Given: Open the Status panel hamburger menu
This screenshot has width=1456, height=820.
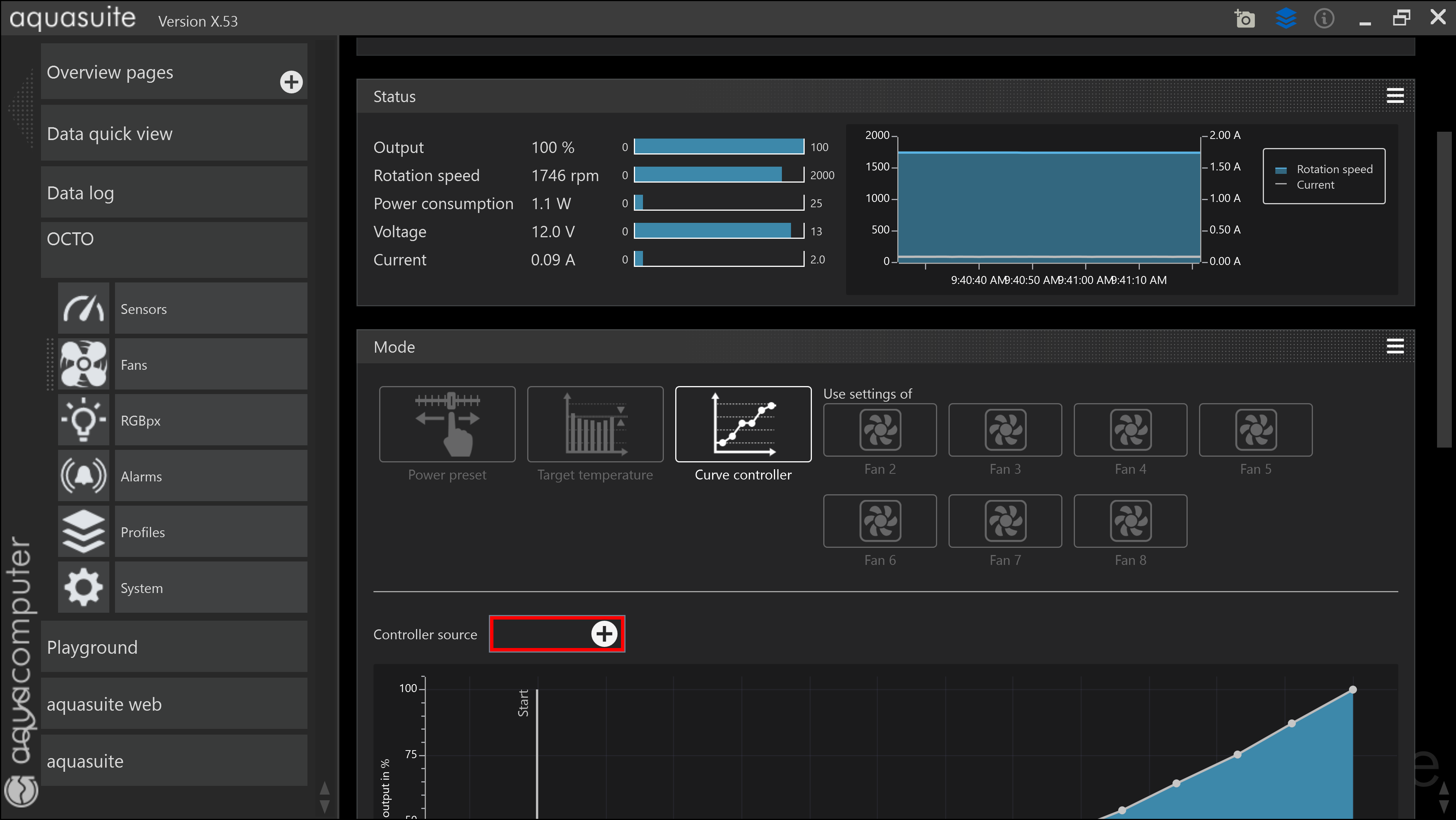Looking at the screenshot, I should point(1395,96).
